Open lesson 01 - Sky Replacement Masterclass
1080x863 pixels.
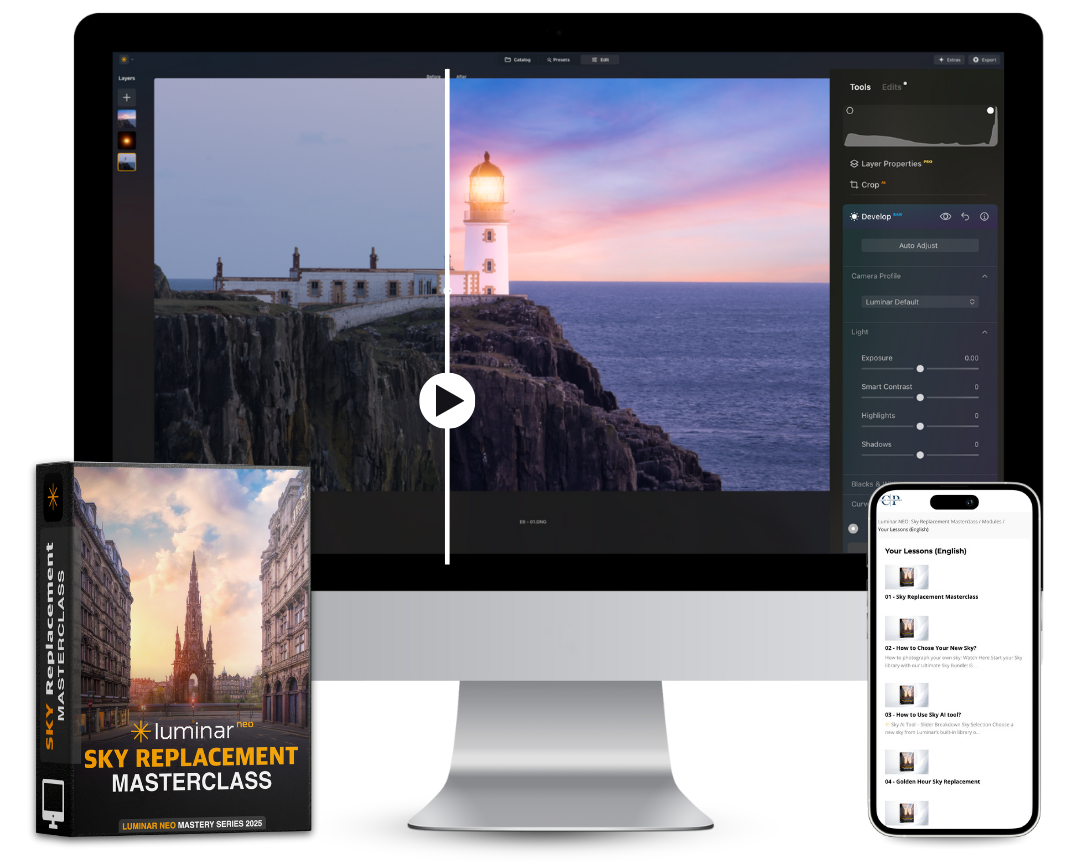click(931, 597)
